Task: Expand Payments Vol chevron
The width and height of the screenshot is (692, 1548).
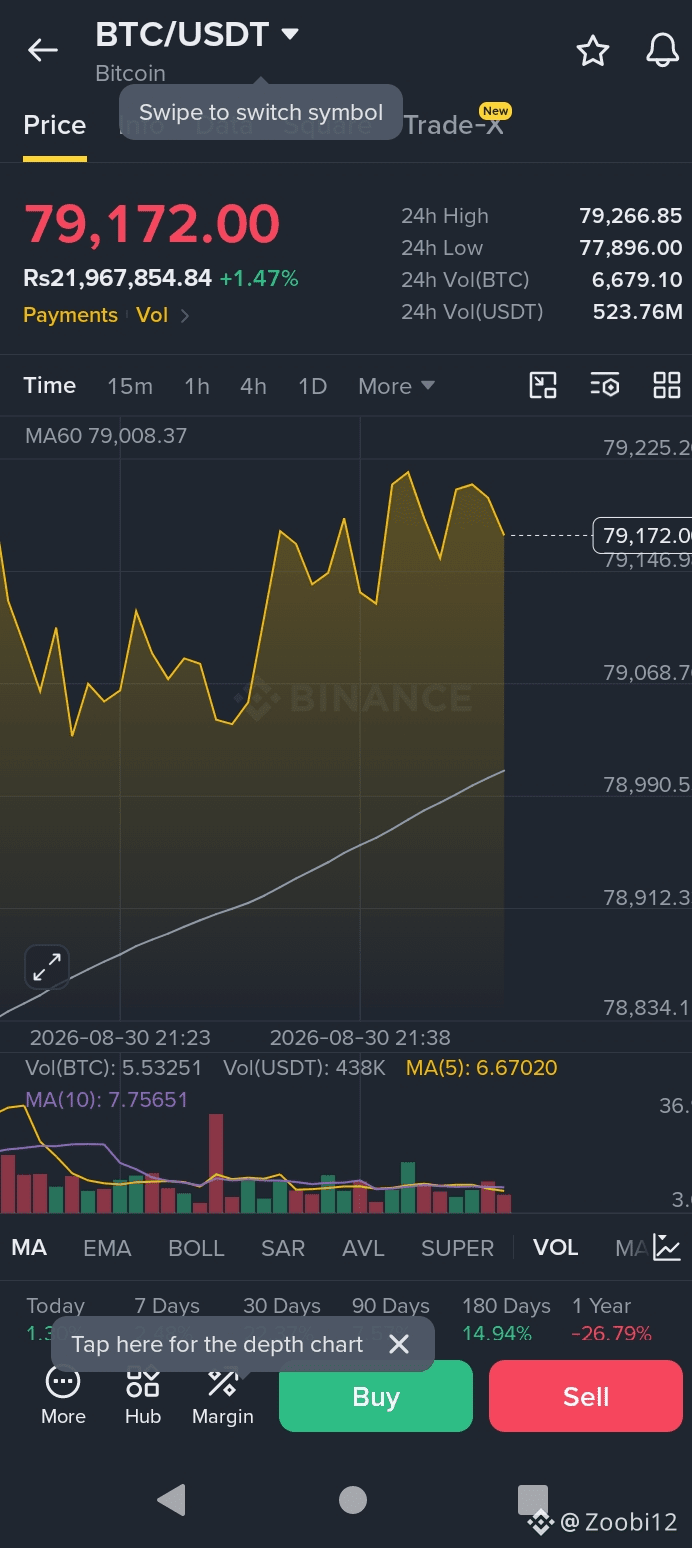Action: (x=185, y=316)
